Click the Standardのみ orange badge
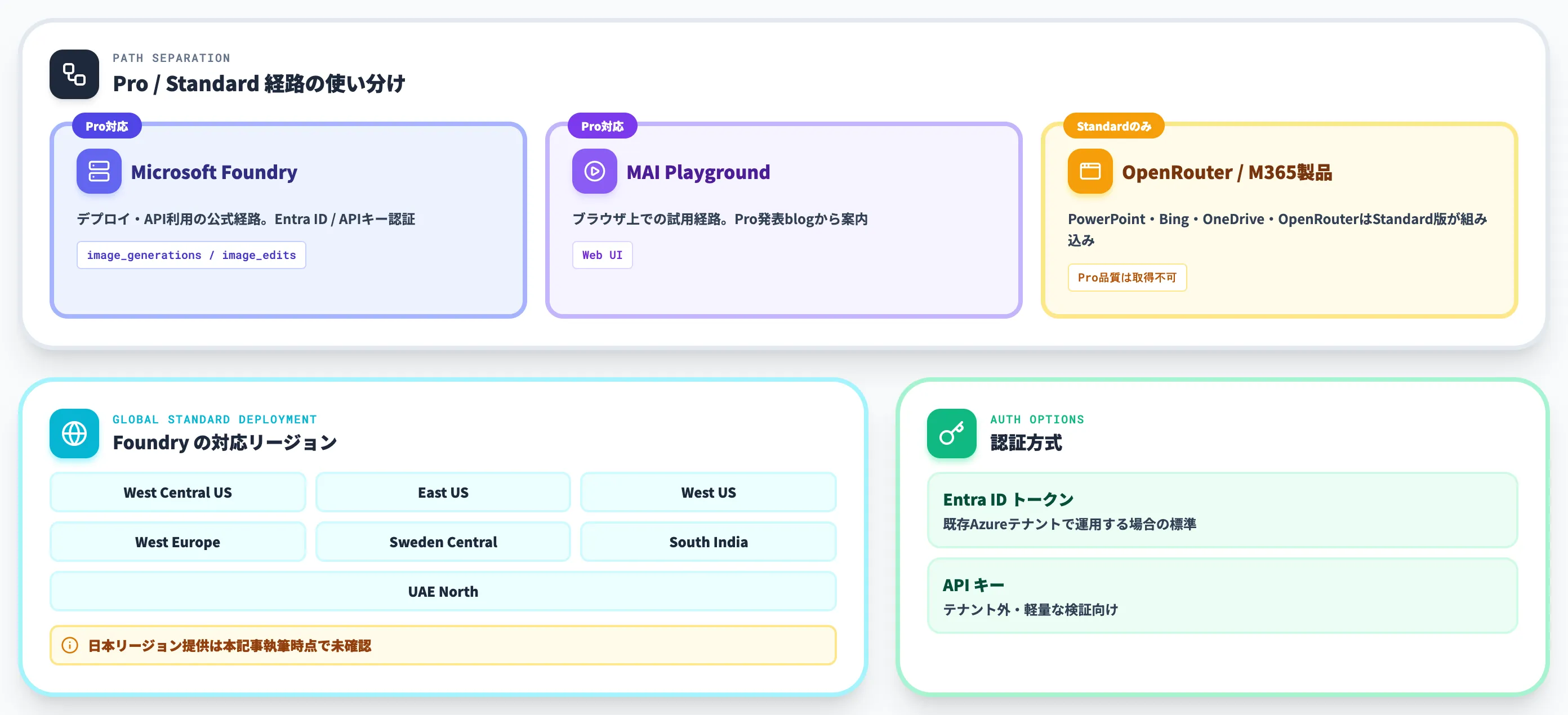Screen dimensions: 1568x715 click(x=1114, y=126)
